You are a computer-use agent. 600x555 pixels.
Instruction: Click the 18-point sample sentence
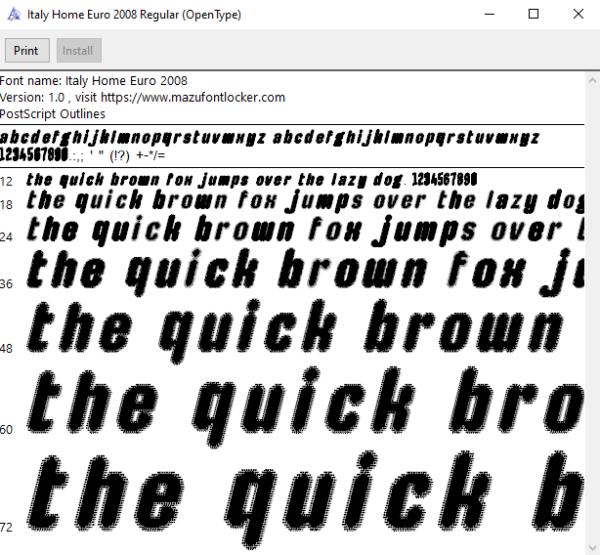click(x=305, y=201)
